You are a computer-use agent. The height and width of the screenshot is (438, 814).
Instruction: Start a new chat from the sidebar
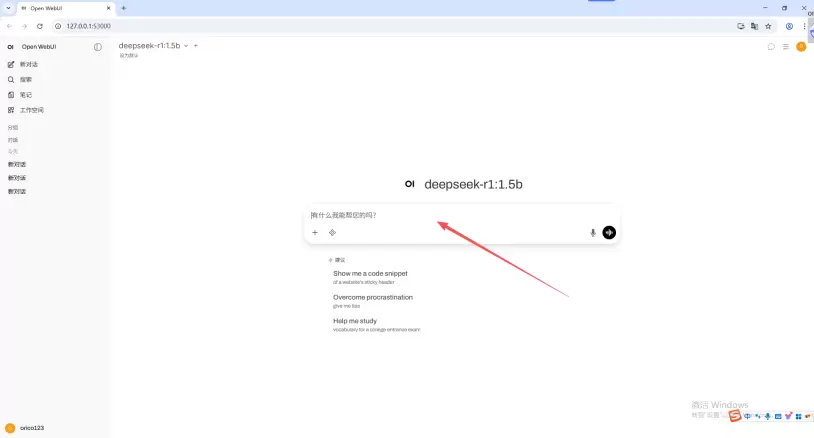coord(28,64)
